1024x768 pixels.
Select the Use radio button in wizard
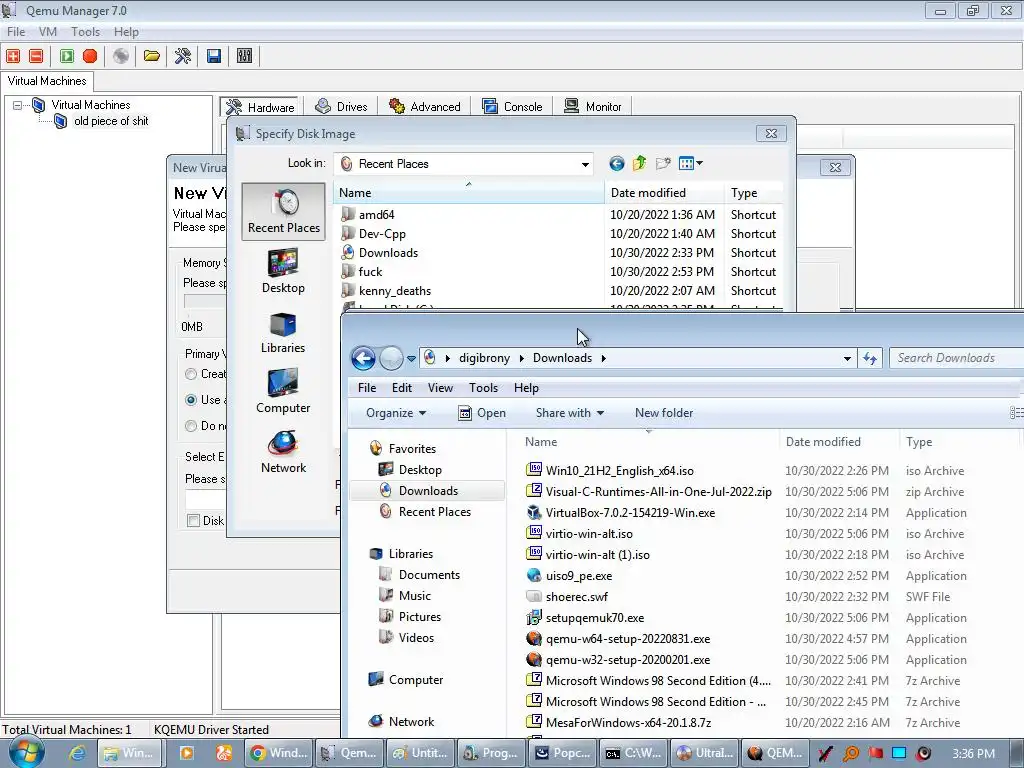point(191,400)
